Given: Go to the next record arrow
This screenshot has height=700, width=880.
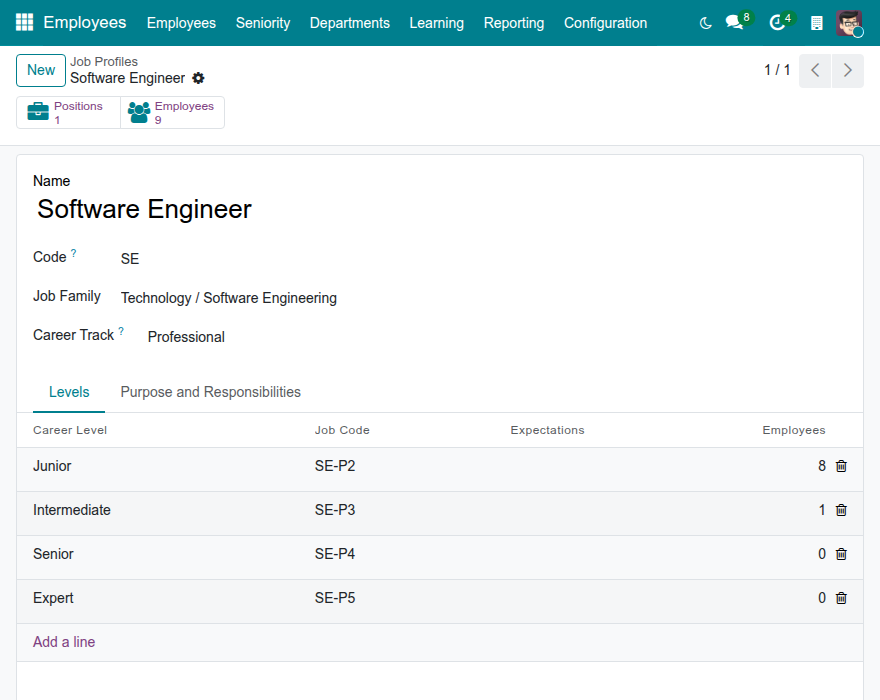Looking at the screenshot, I should 847,71.
